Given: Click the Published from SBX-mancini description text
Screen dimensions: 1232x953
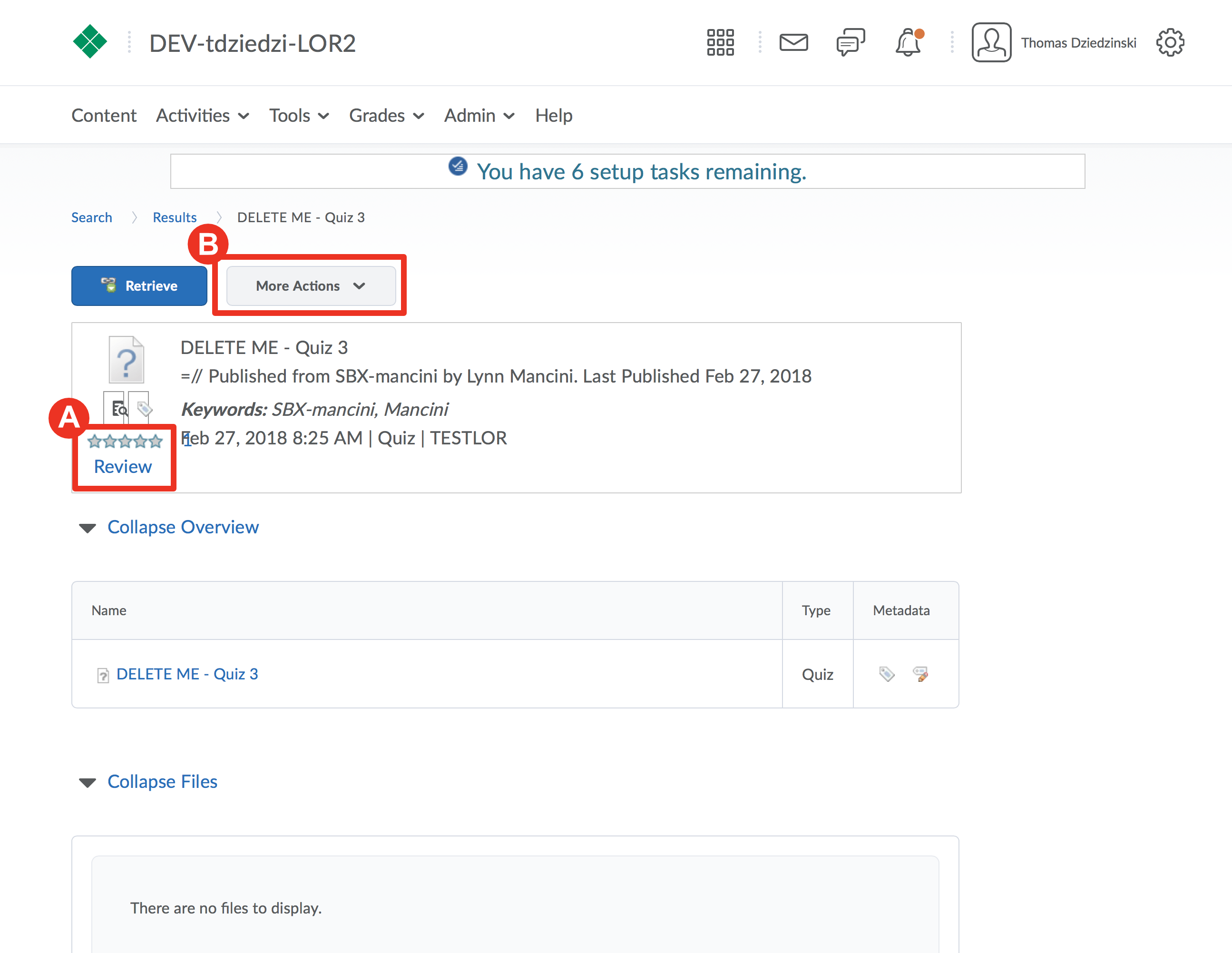Looking at the screenshot, I should click(496, 376).
